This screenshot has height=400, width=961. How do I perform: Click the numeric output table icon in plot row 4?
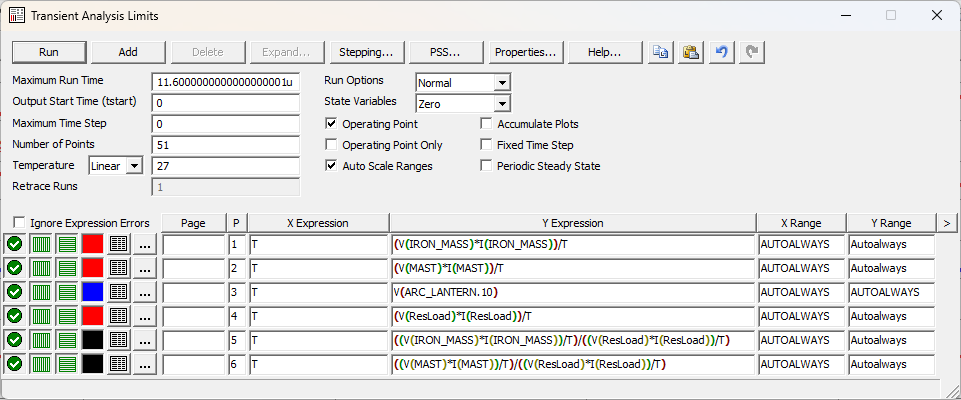coord(118,316)
